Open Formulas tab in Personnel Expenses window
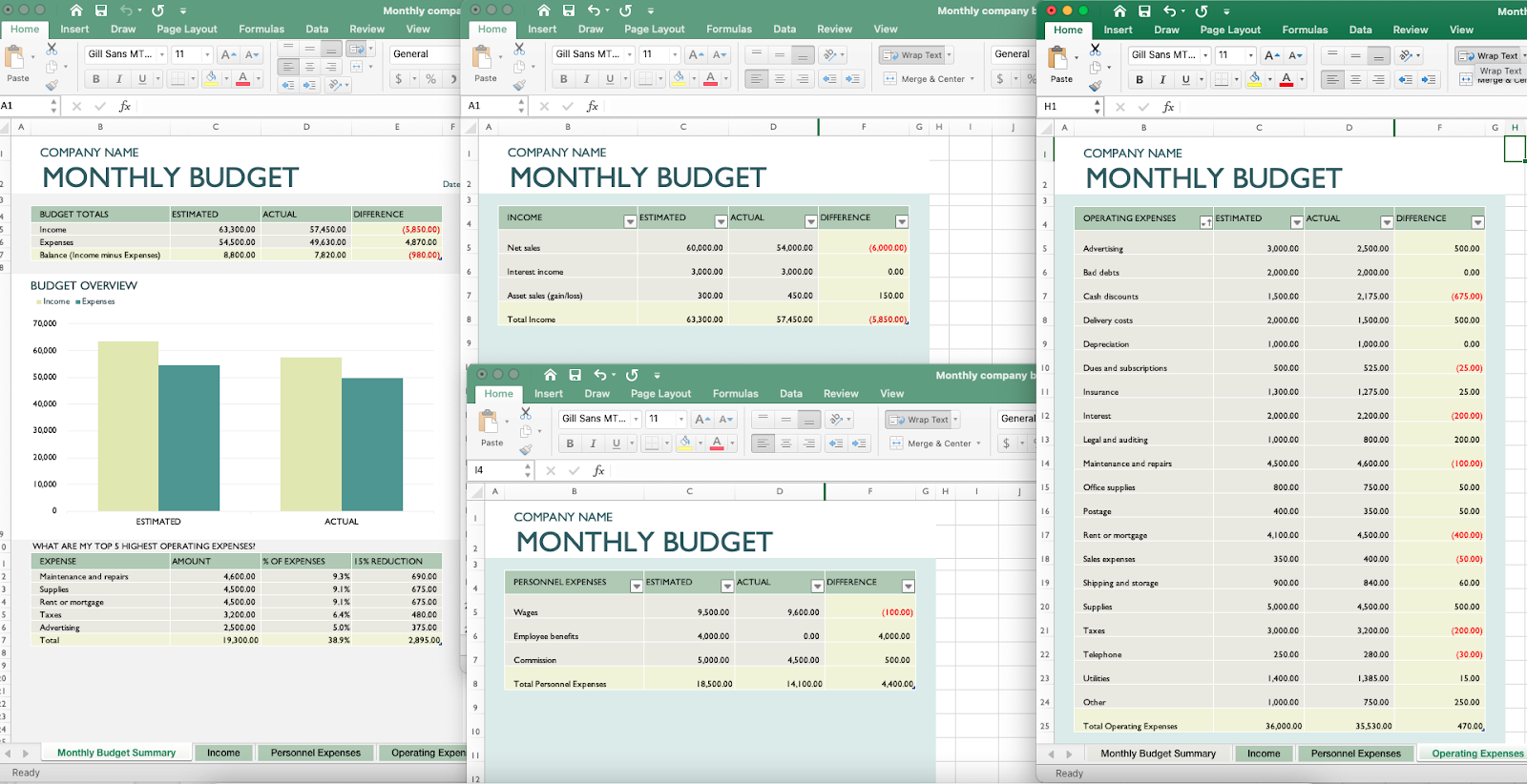The image size is (1527, 784). coord(735,393)
